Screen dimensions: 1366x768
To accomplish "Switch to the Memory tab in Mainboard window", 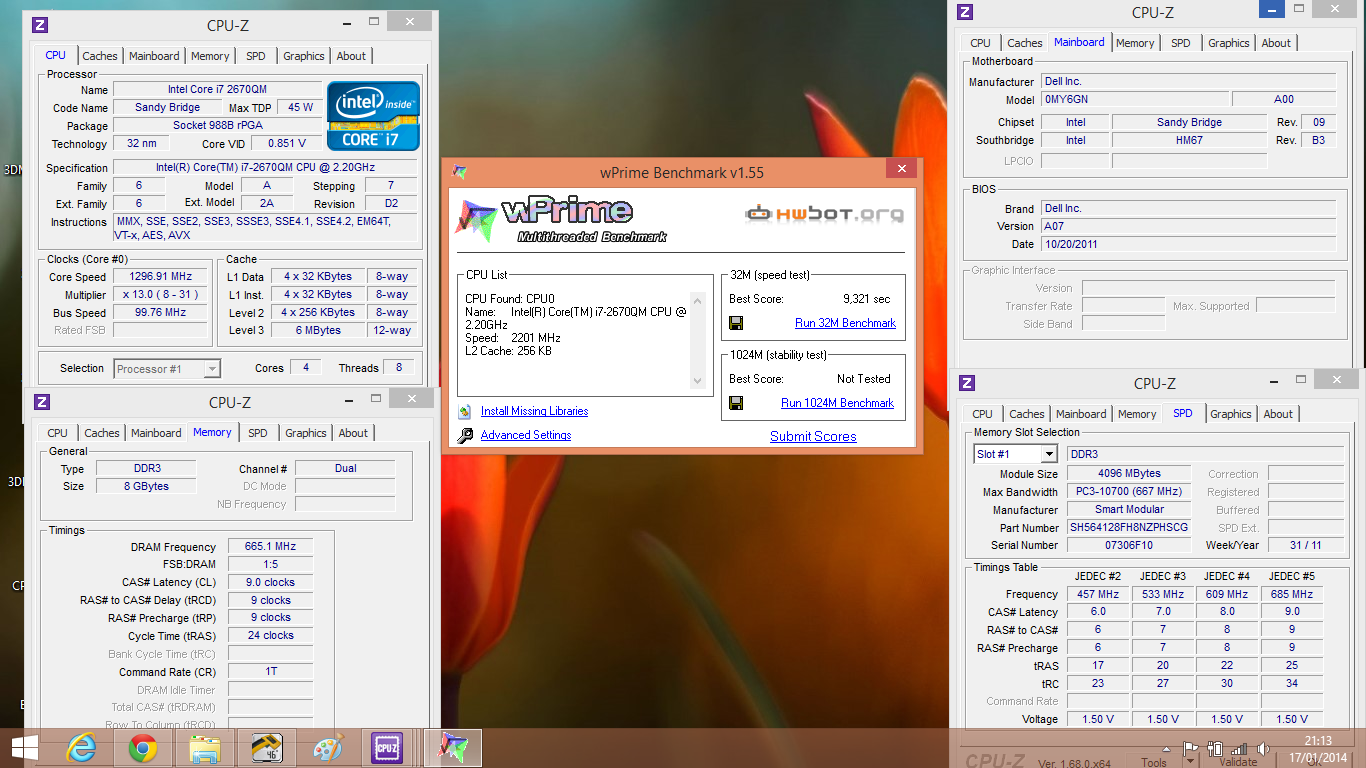I will 1135,43.
